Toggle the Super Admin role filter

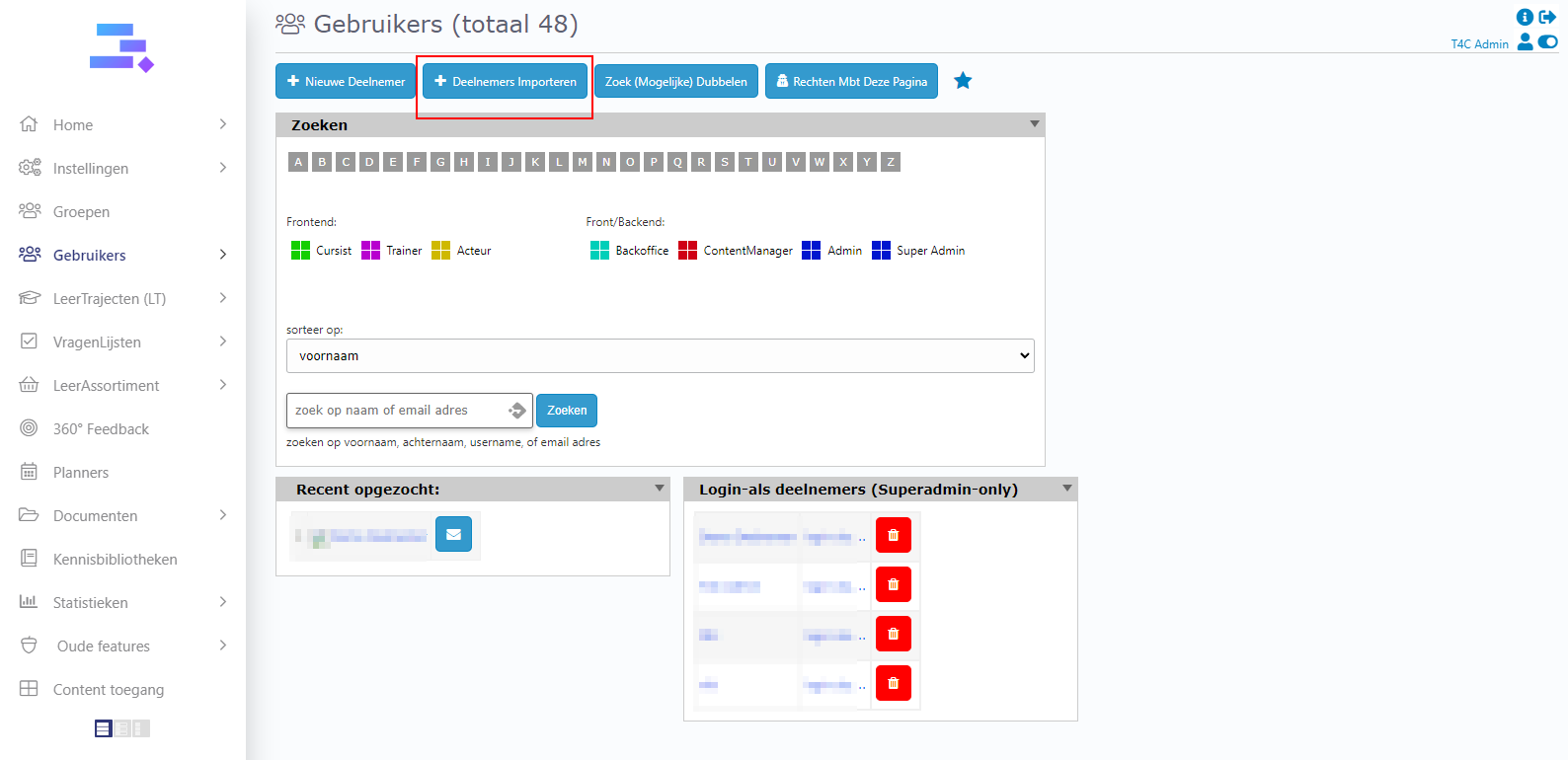click(881, 251)
